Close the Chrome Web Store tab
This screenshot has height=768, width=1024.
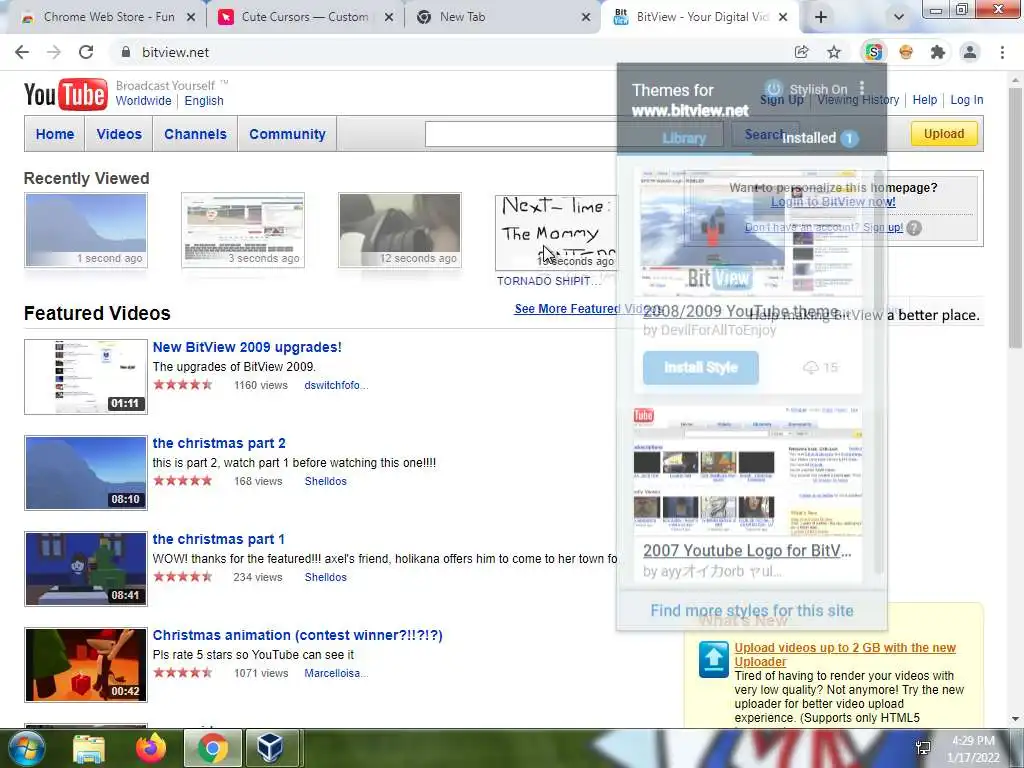coord(191,17)
